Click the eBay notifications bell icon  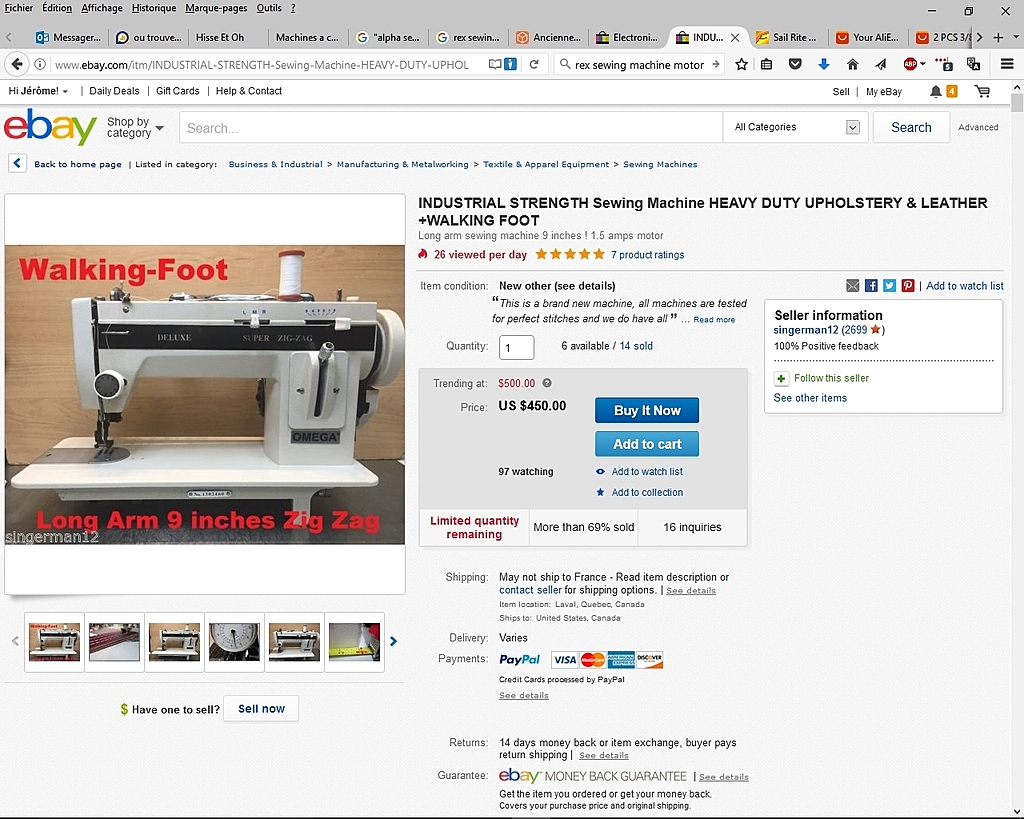(x=935, y=91)
